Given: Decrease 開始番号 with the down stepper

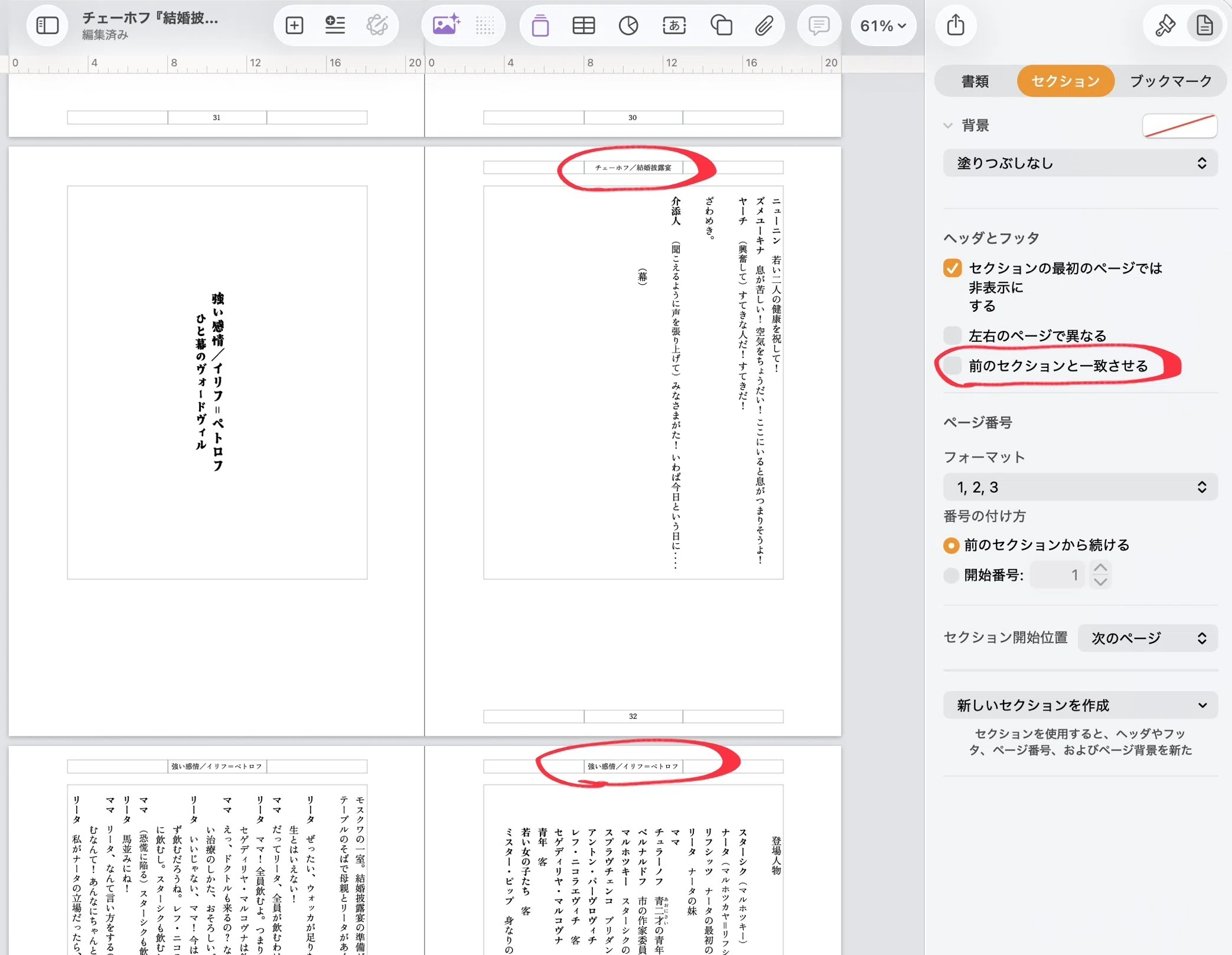Looking at the screenshot, I should (x=1100, y=582).
